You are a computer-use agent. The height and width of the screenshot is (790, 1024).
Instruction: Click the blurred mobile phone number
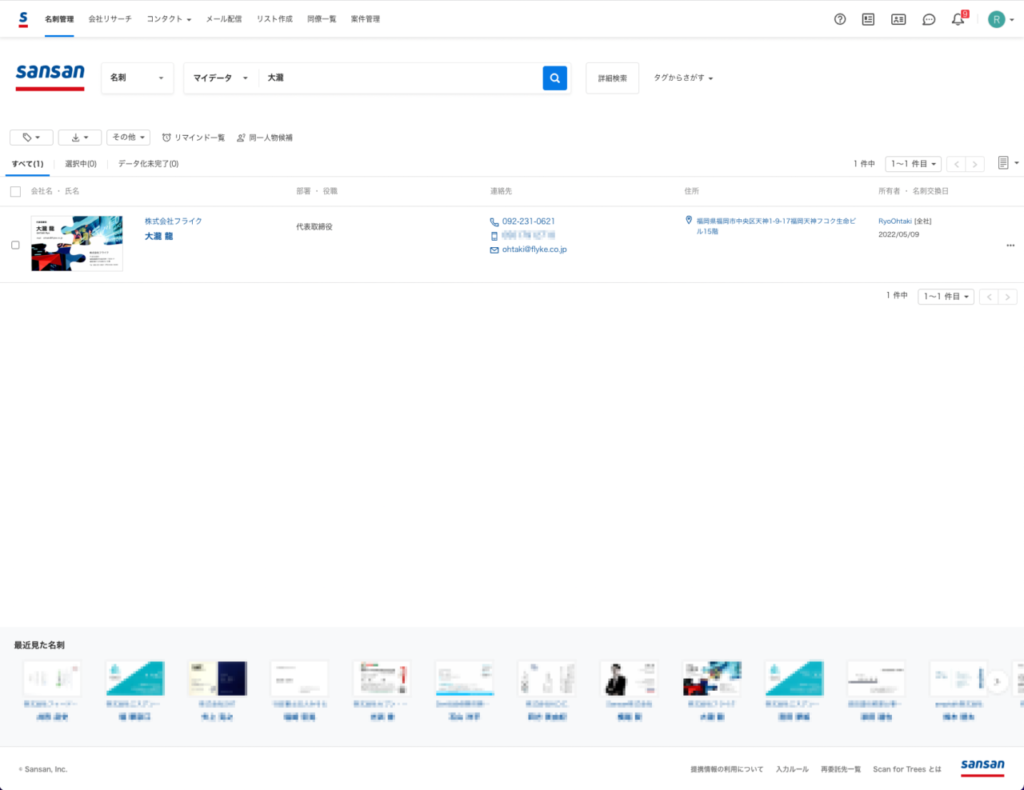[x=528, y=235]
